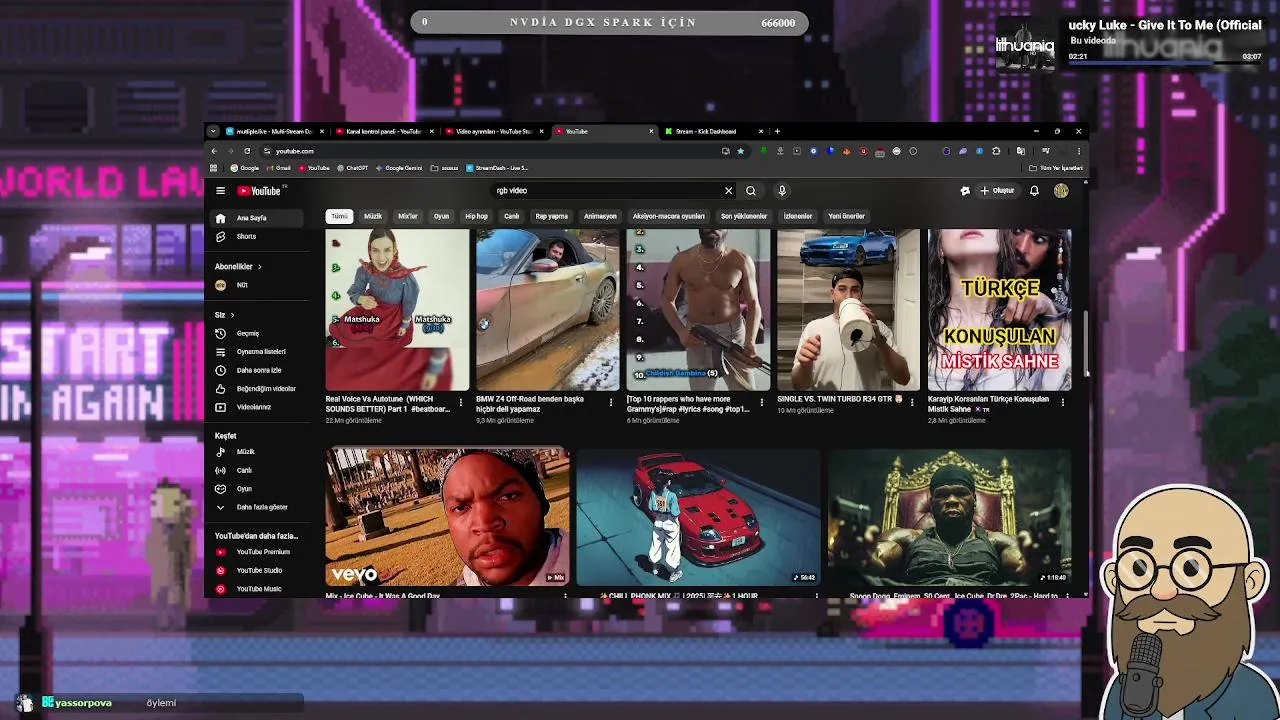Open Geçmiş history in sidebar
The height and width of the screenshot is (720, 1280).
tap(255, 333)
